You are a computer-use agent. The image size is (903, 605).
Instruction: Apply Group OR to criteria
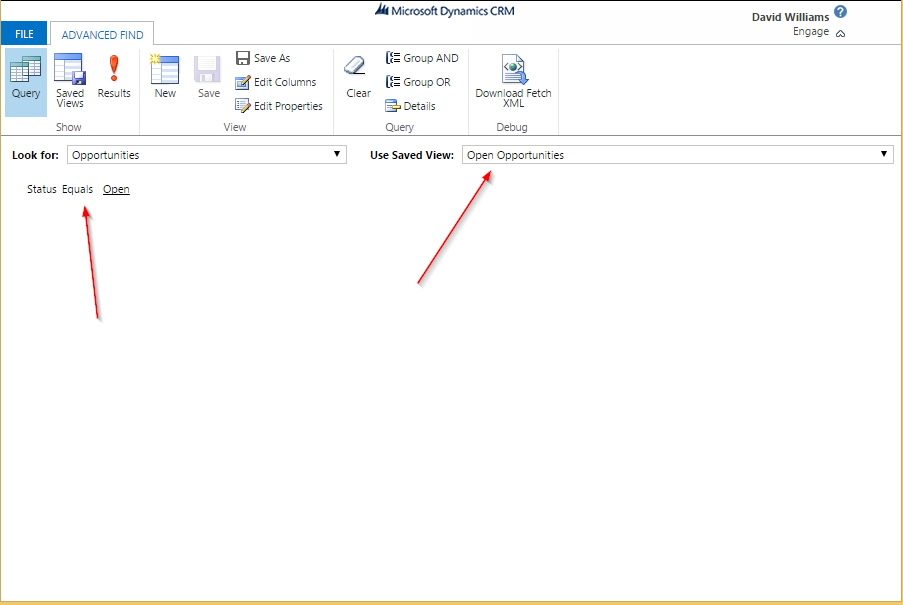coord(418,82)
